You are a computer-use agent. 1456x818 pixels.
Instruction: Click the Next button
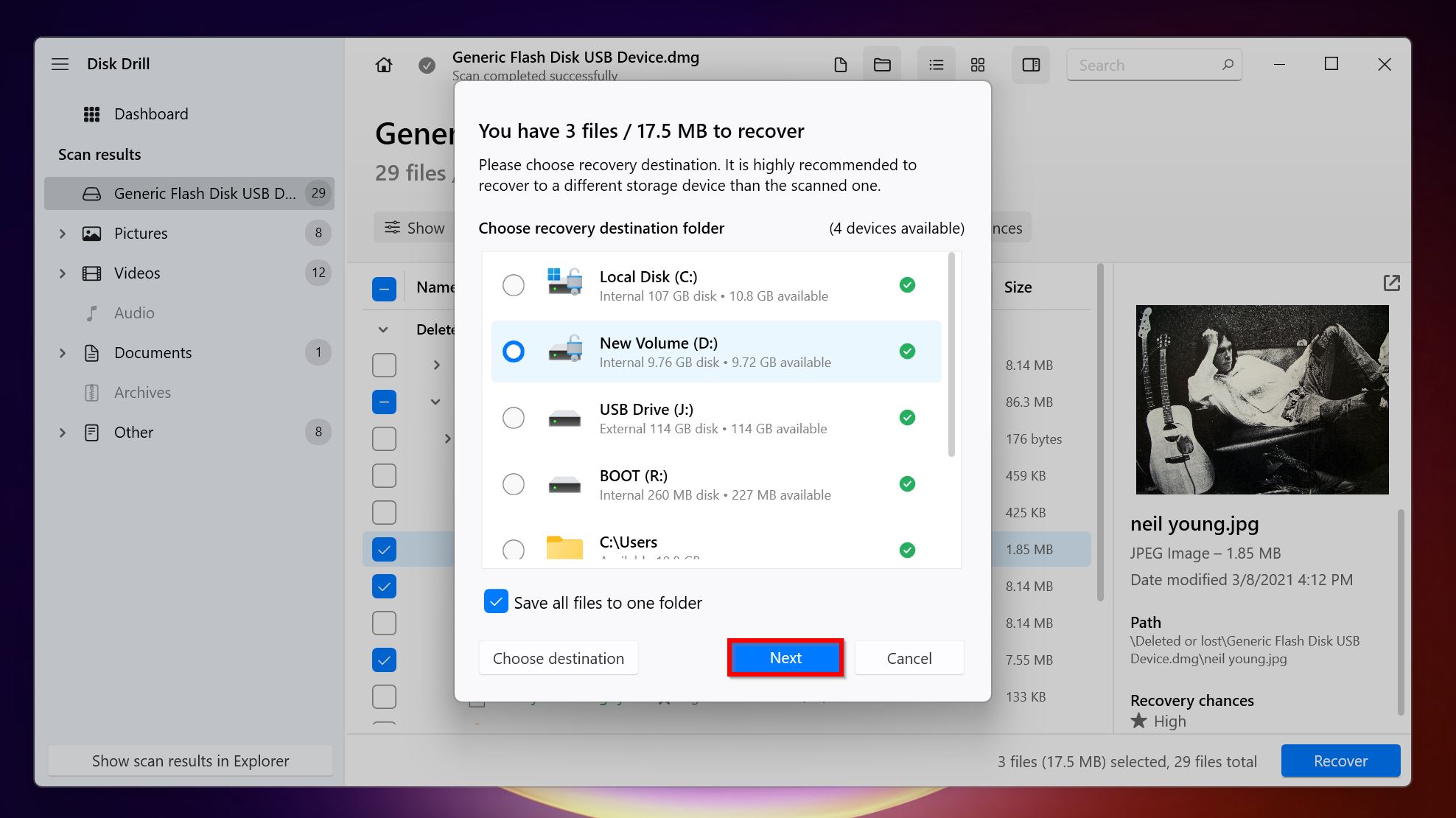point(785,658)
